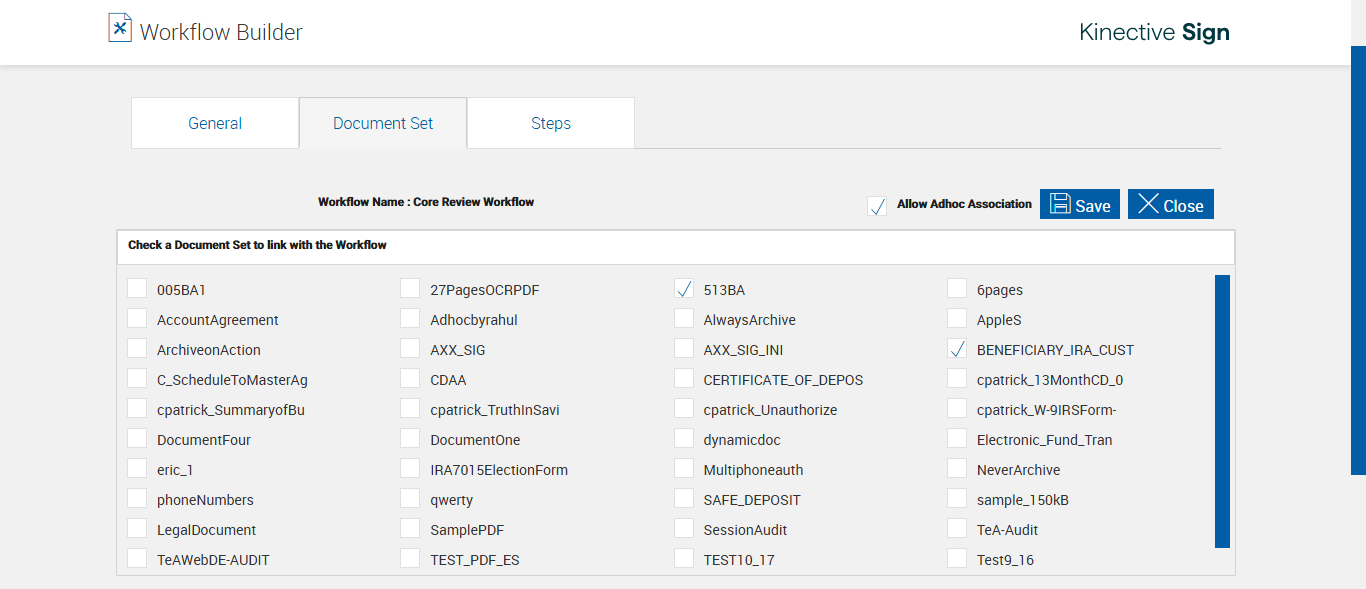Check the AccountAgreement document set
The image size is (1366, 589).
click(x=137, y=319)
